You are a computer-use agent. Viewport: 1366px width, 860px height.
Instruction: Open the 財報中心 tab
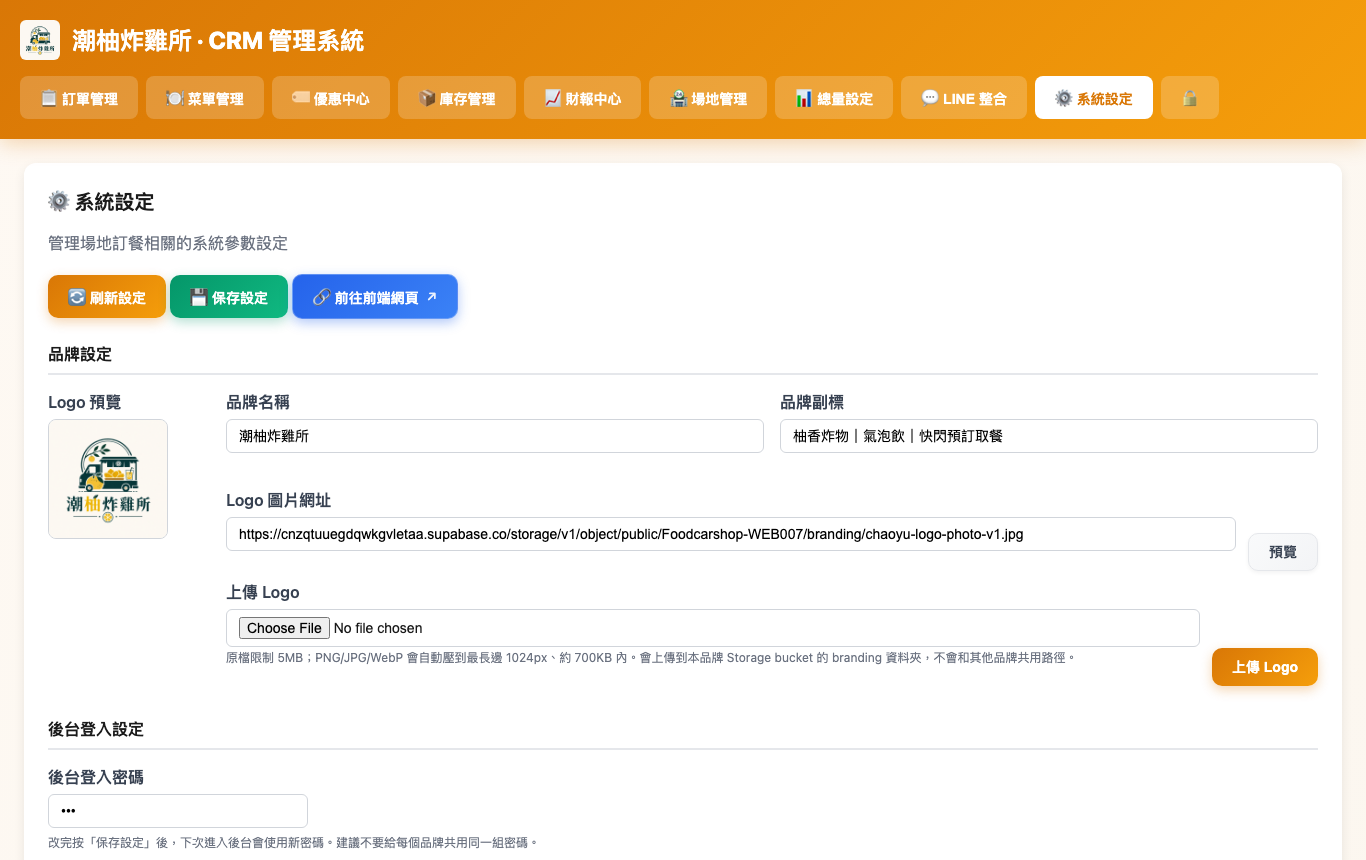583,98
